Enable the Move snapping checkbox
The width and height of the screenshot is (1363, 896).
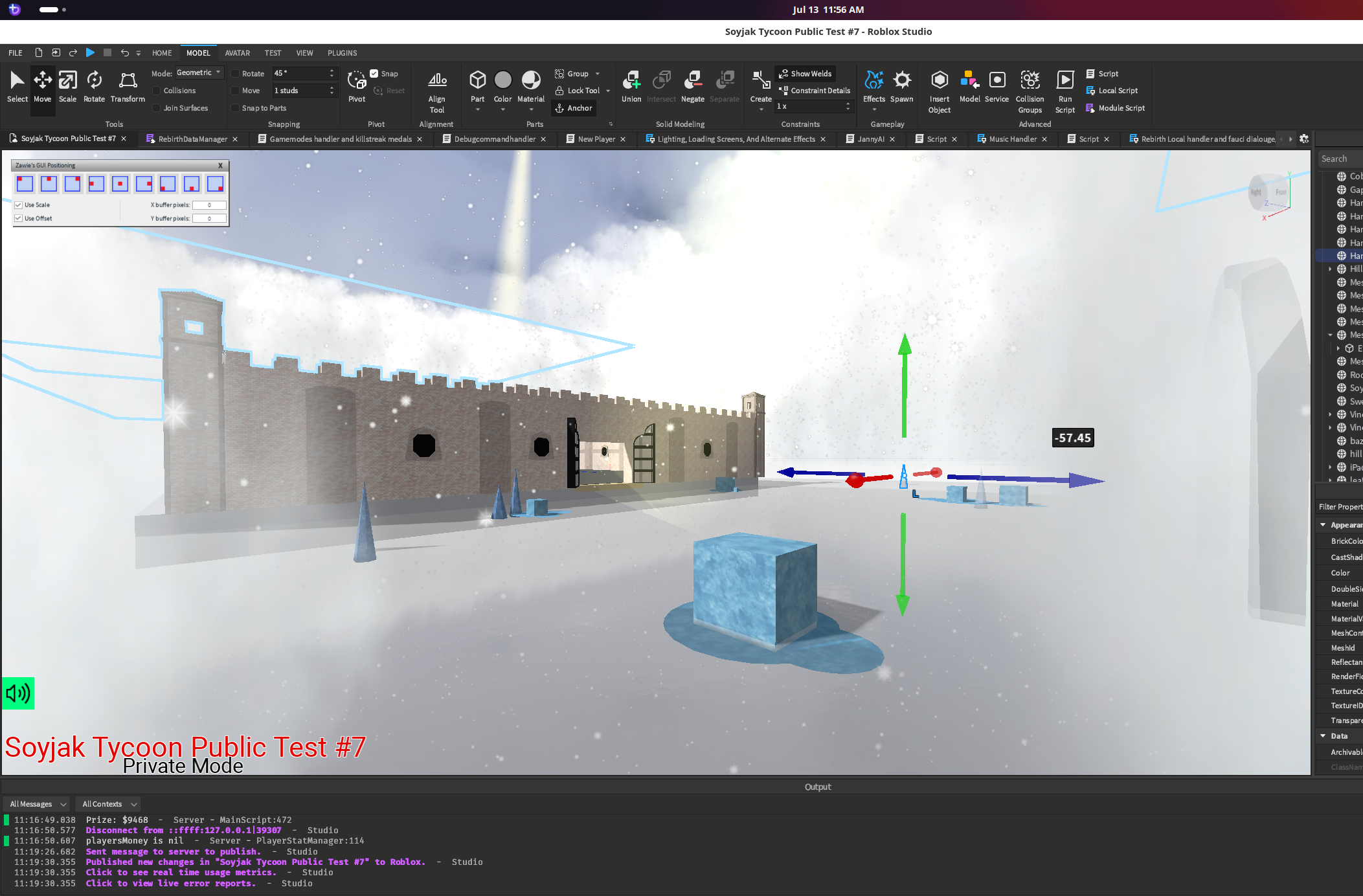click(x=235, y=91)
